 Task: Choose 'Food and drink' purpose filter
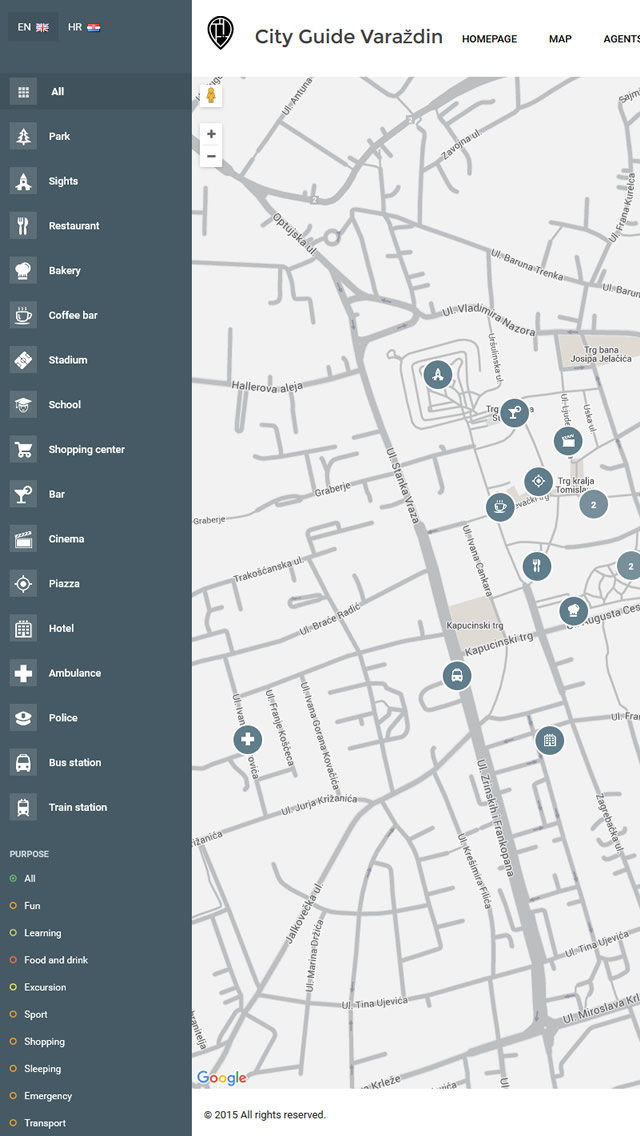coord(13,960)
